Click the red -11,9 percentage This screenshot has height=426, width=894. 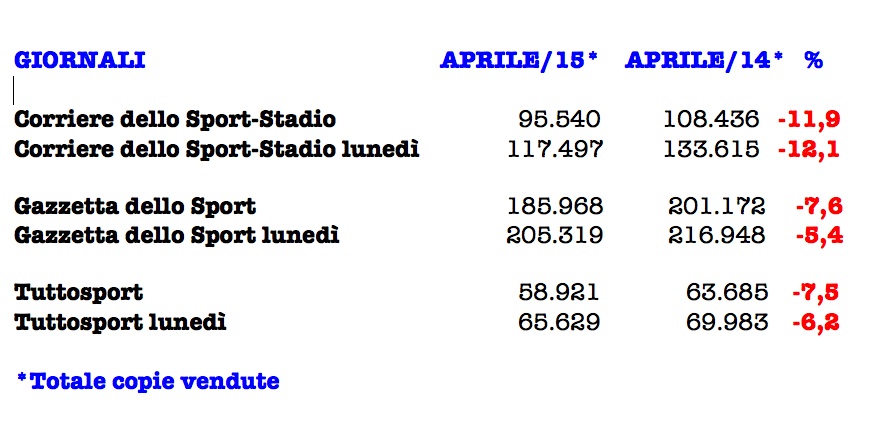pyautogui.click(x=808, y=120)
